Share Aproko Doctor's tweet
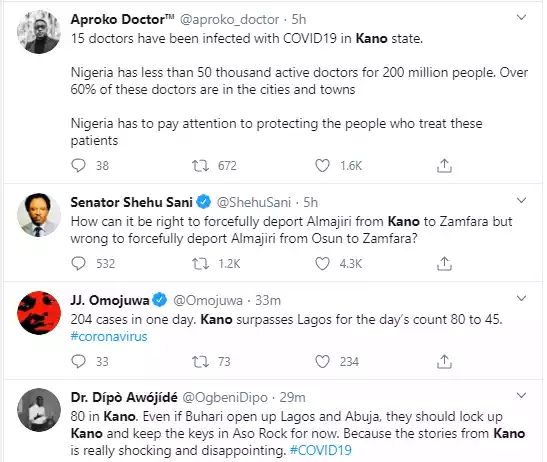This screenshot has height=462, width=547. [444, 165]
